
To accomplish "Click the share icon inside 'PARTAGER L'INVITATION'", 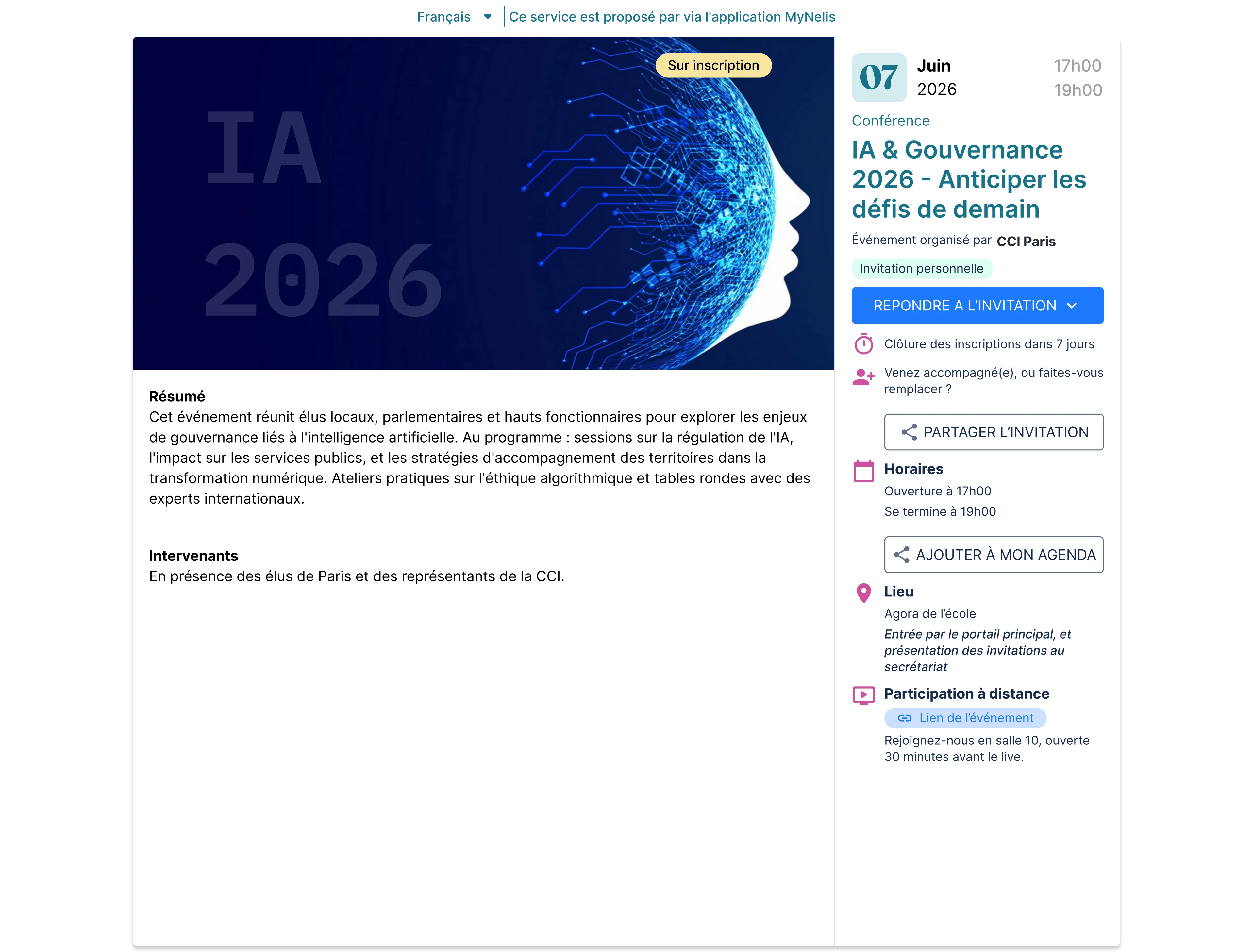I will click(910, 432).
